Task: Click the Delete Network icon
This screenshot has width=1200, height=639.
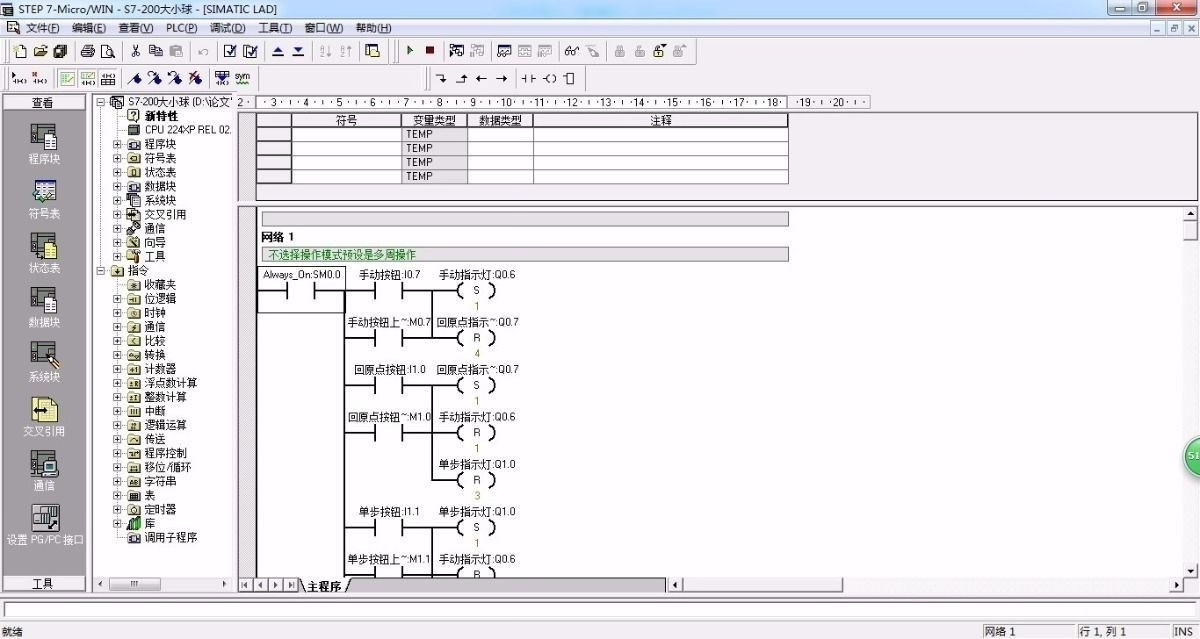Action: [39, 78]
